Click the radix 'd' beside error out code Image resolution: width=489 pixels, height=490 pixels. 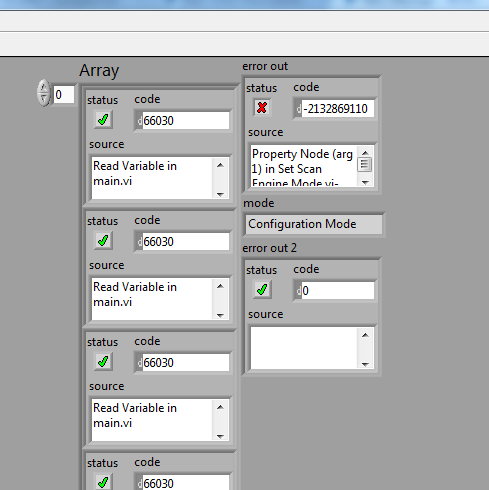[299, 109]
